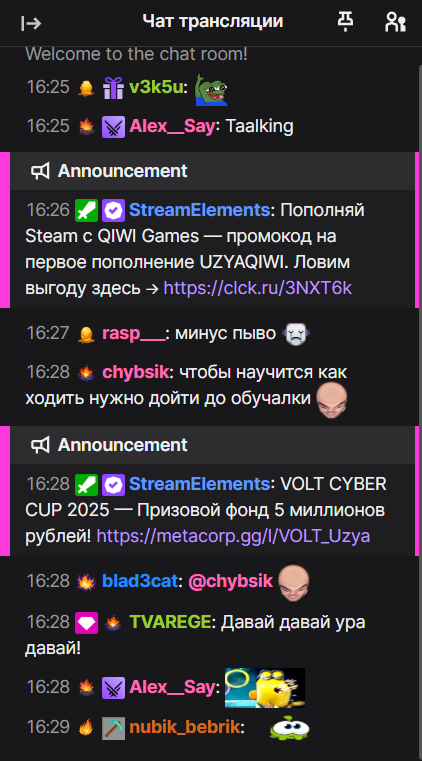Click the gift badge next to v3k5u
Image resolution: width=422 pixels, height=761 pixels.
114,88
